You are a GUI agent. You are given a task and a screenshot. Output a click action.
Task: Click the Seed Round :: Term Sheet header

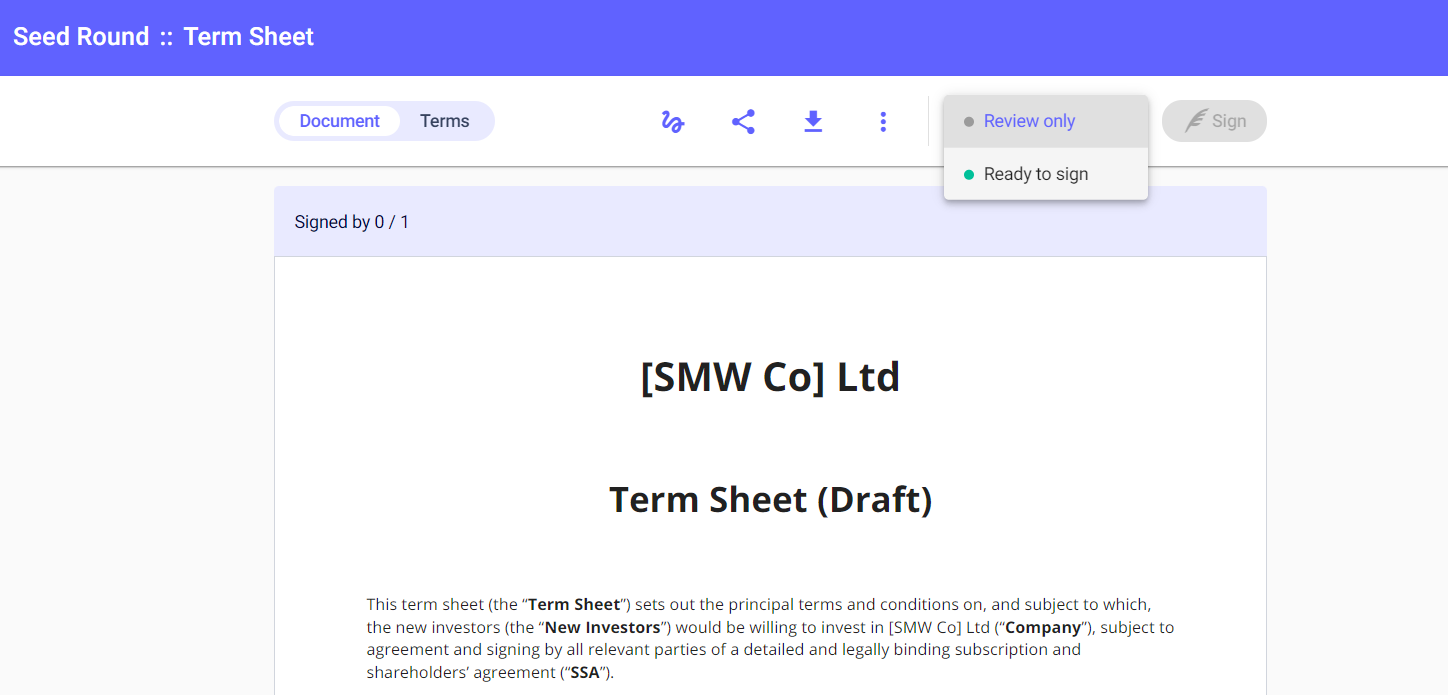tap(163, 37)
